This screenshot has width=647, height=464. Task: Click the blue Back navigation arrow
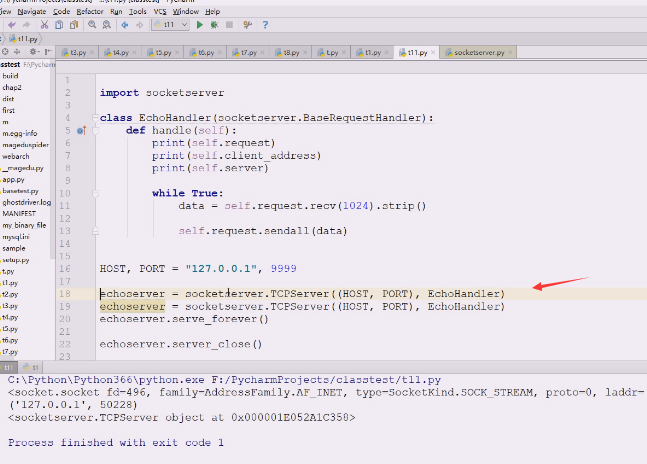[x=125, y=25]
